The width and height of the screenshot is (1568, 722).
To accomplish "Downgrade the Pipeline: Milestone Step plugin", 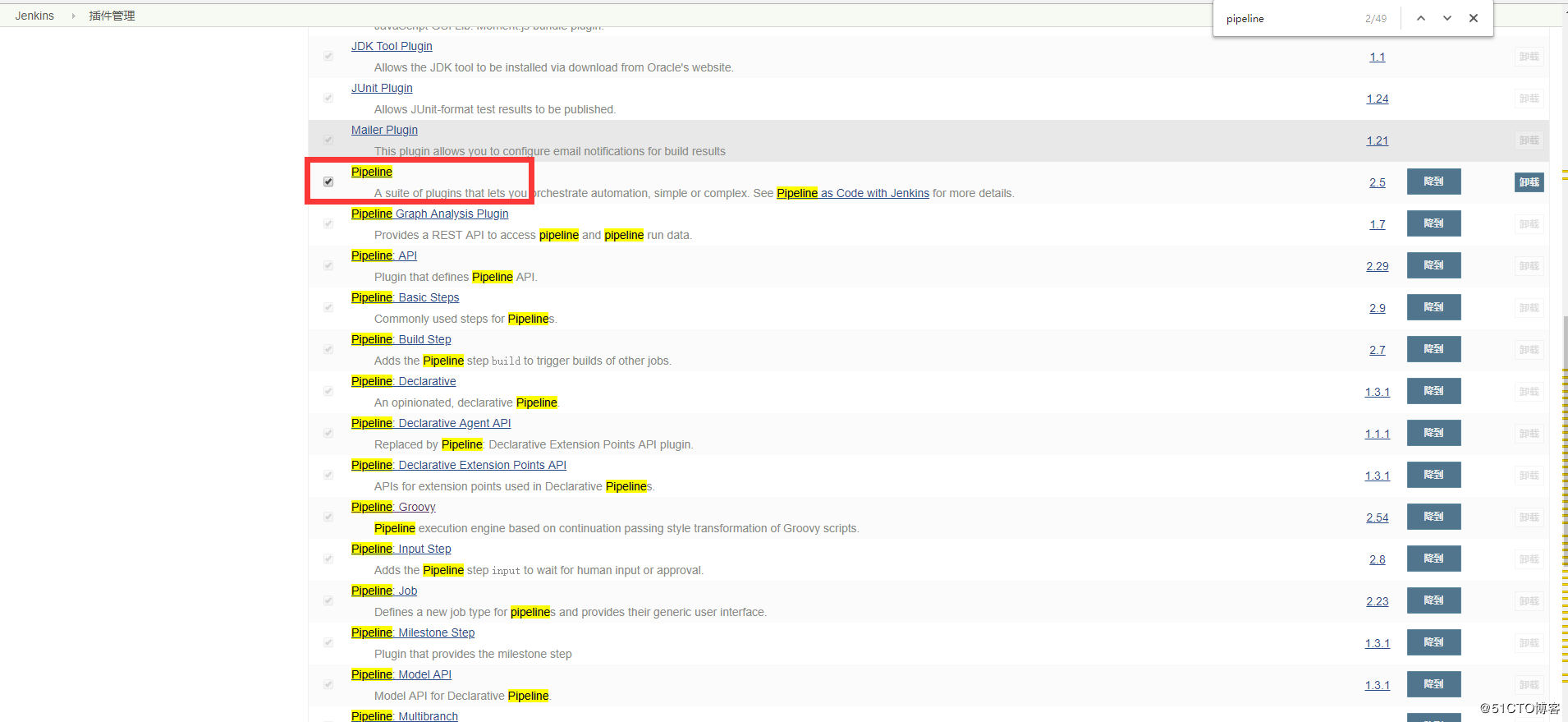I will (1434, 642).
